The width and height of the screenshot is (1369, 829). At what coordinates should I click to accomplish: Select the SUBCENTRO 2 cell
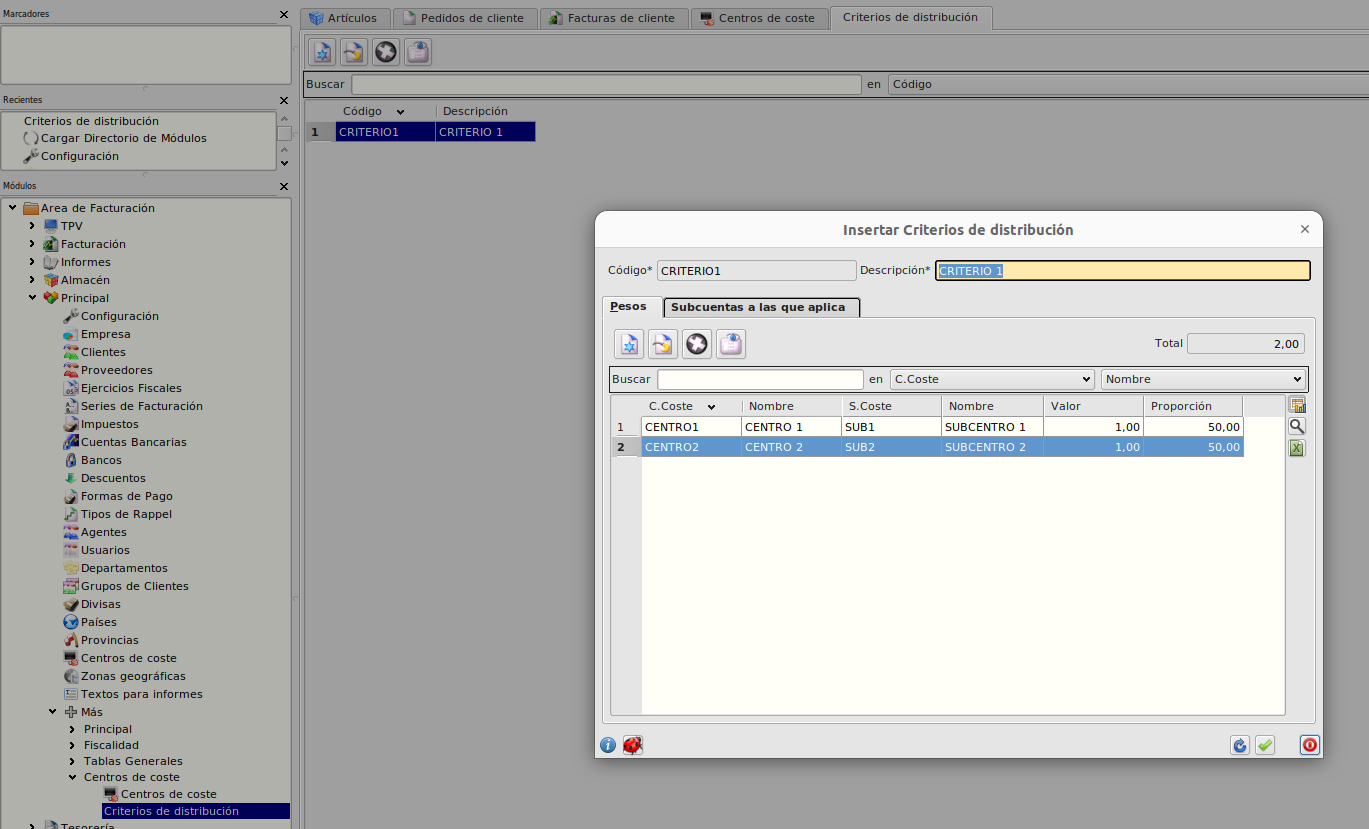click(x=992, y=447)
